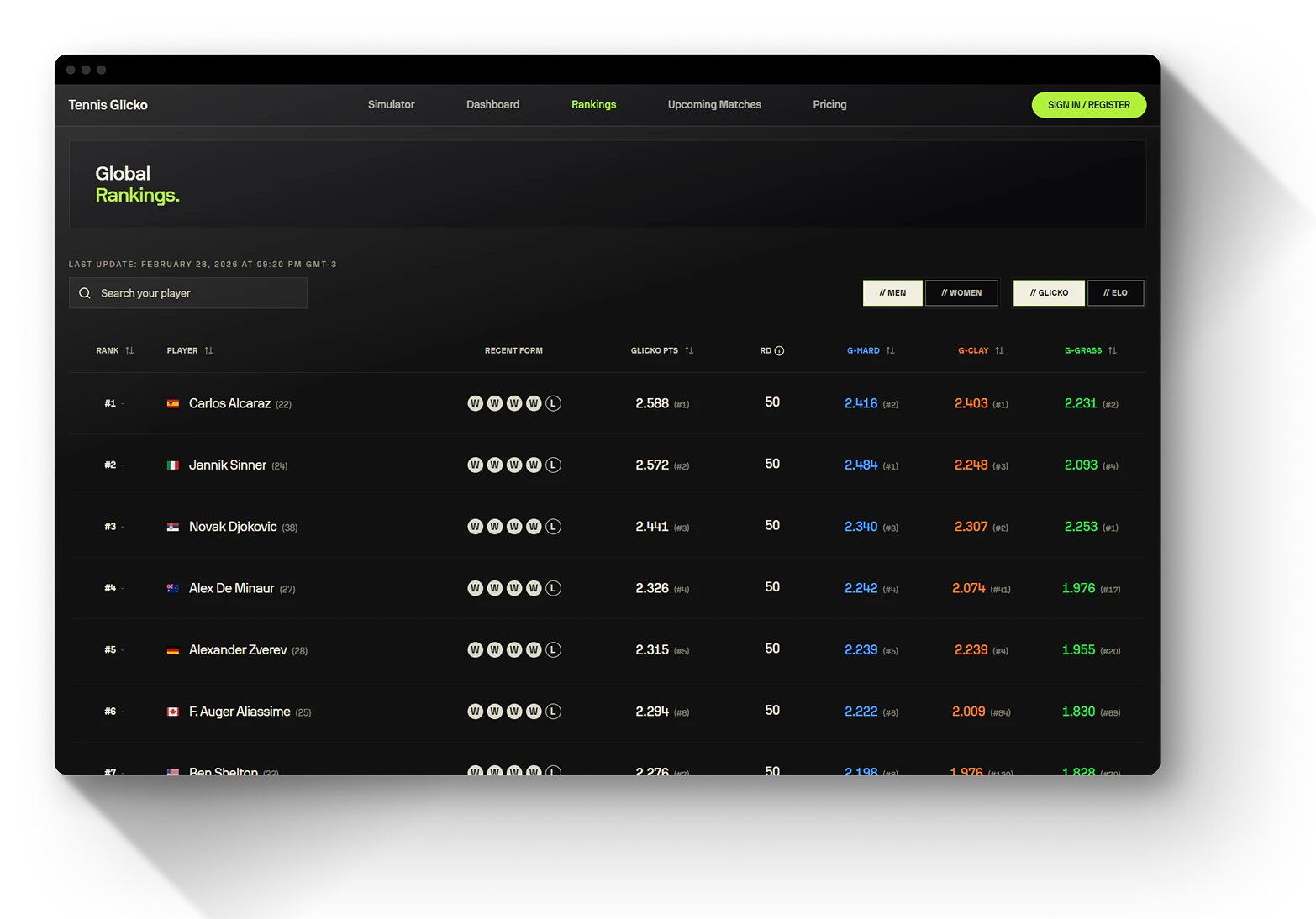Click the Canada flag next to Auger Aliassime
Screen dimensions: 1316x919
pyautogui.click(x=173, y=712)
